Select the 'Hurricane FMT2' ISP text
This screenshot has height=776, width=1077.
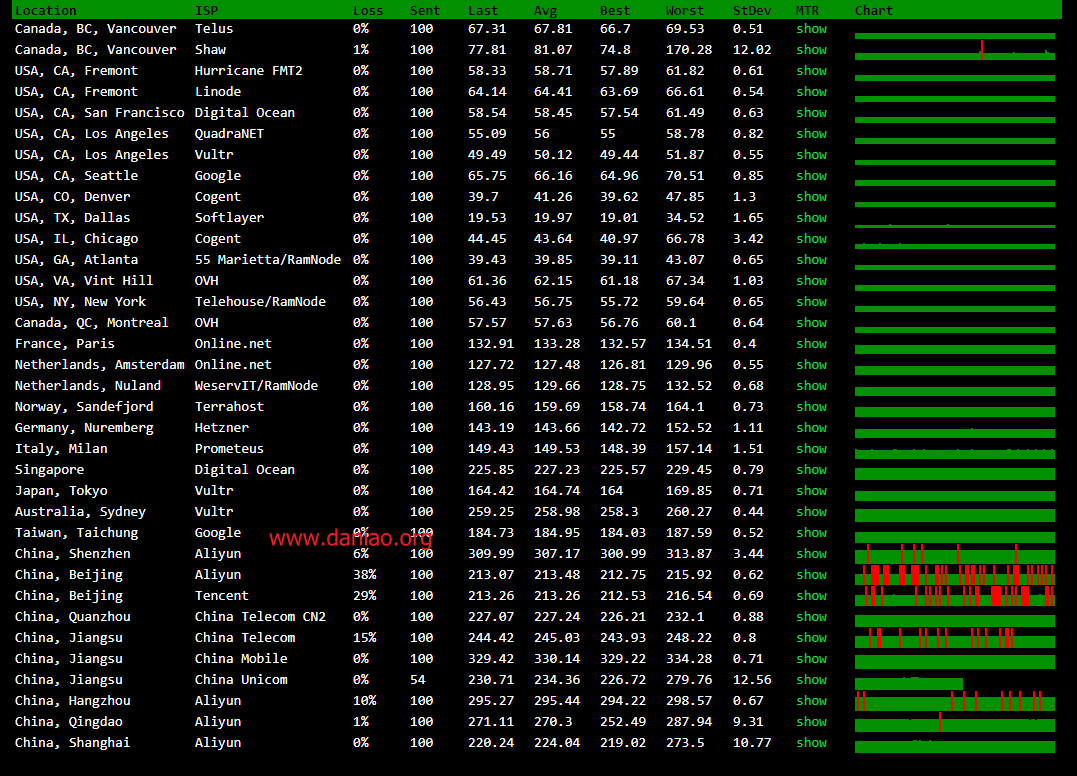pyautogui.click(x=248, y=71)
